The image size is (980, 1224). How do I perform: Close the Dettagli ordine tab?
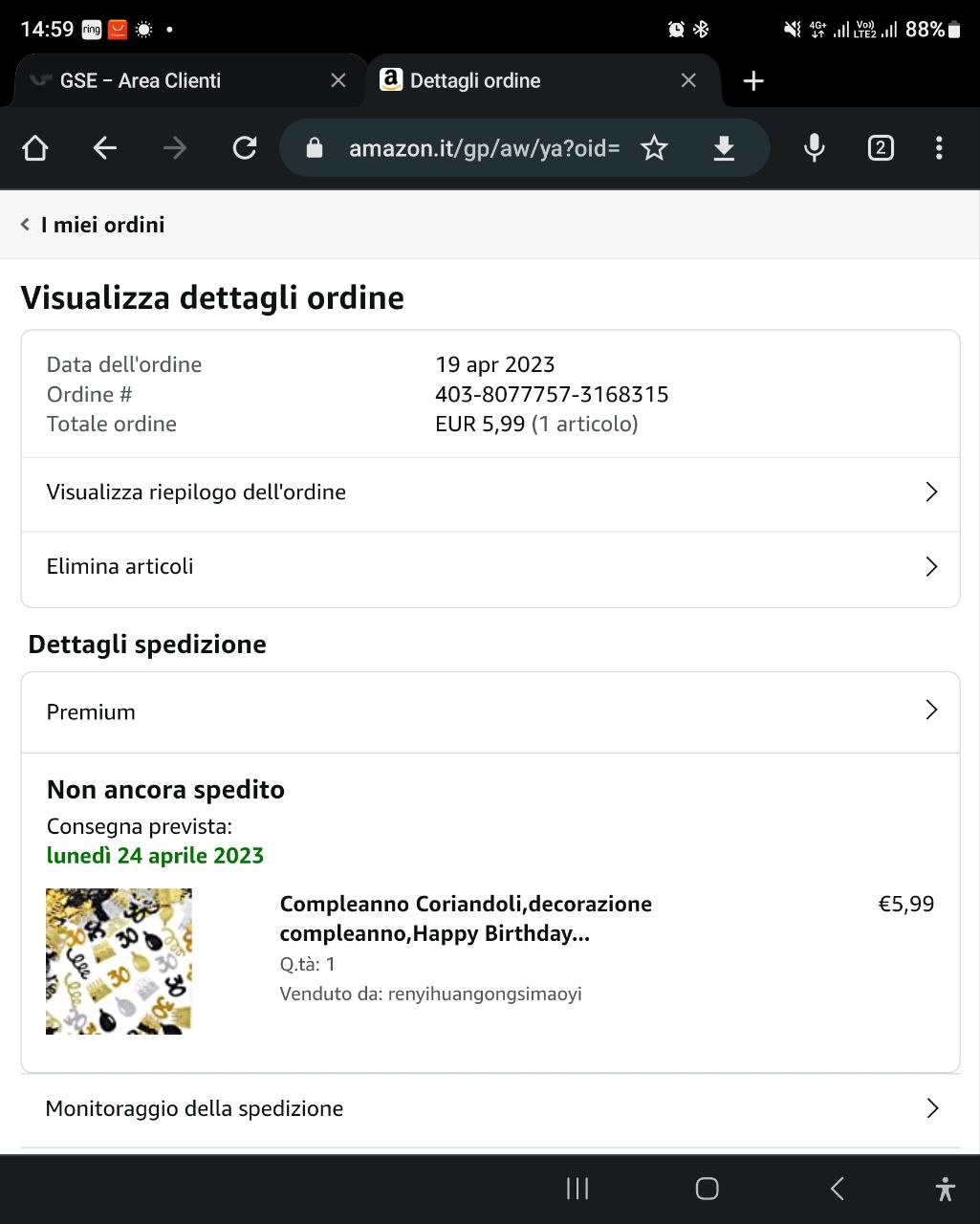pyautogui.click(x=688, y=81)
